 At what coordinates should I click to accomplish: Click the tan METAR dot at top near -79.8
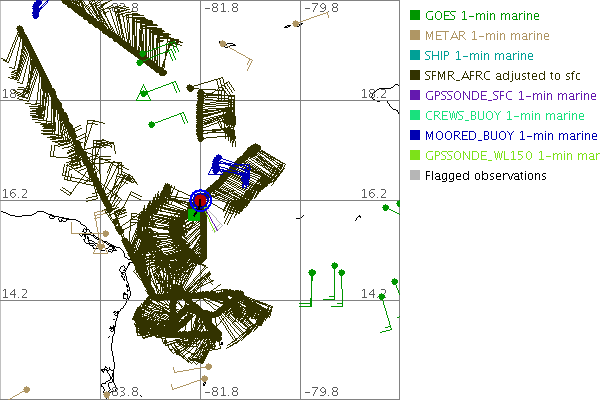297,23
